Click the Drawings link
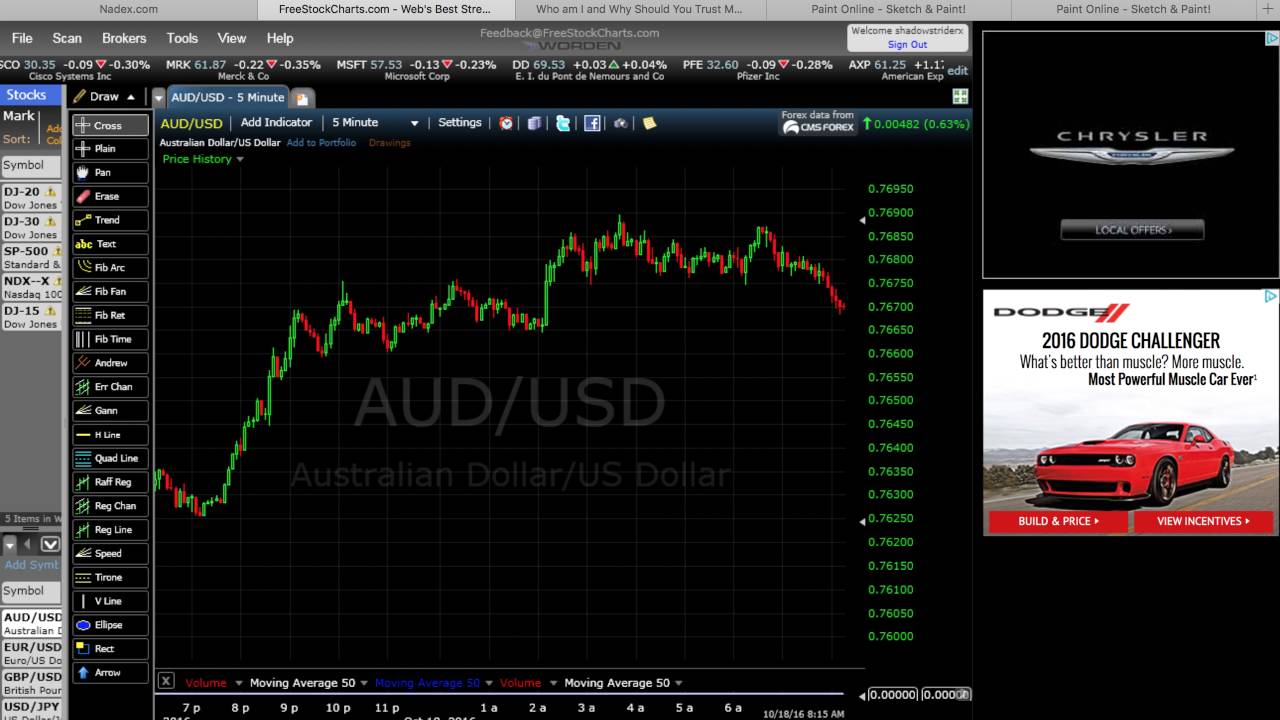 click(x=390, y=143)
